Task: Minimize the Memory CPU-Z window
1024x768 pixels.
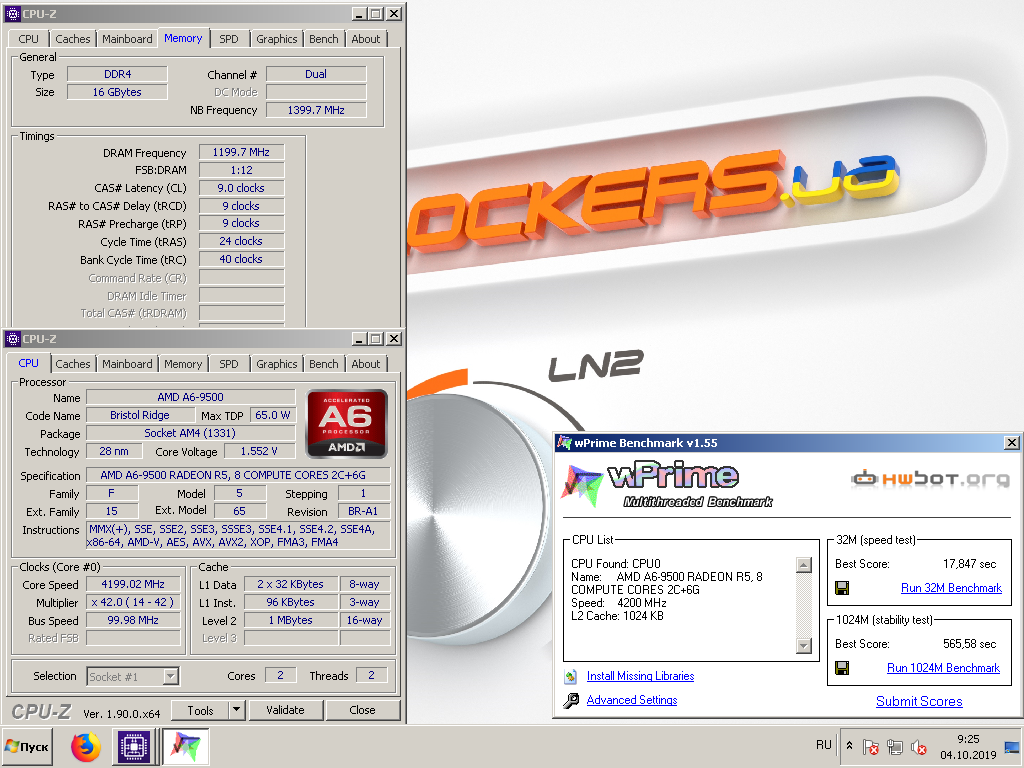Action: point(359,14)
